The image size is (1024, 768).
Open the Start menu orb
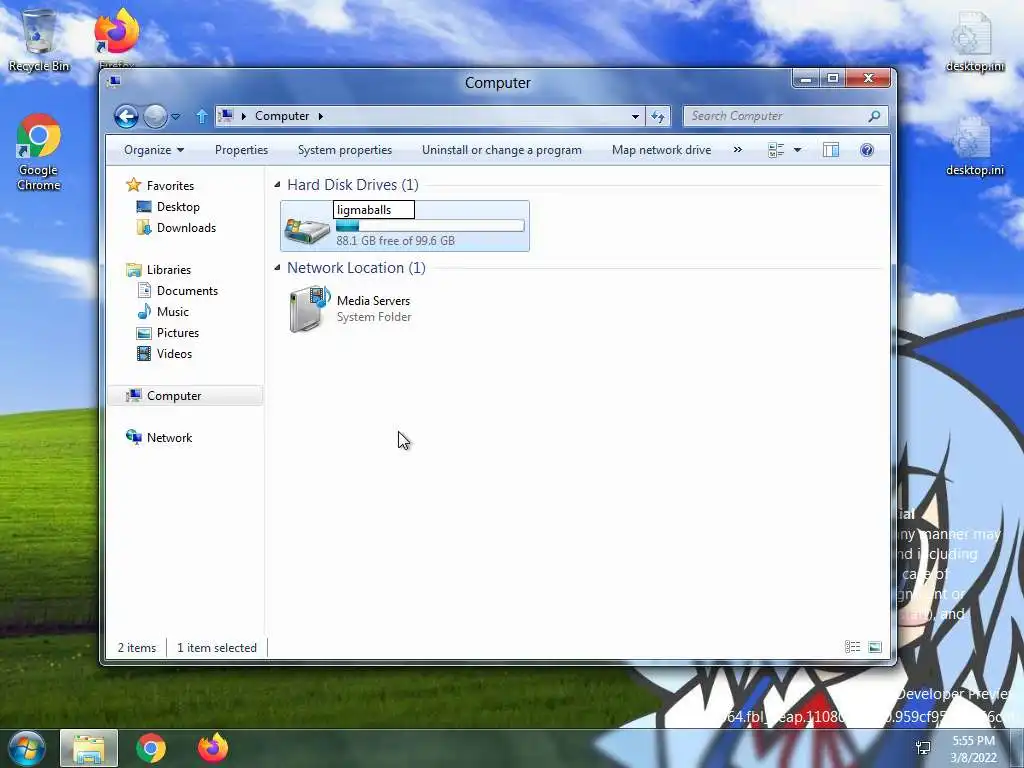tap(27, 748)
